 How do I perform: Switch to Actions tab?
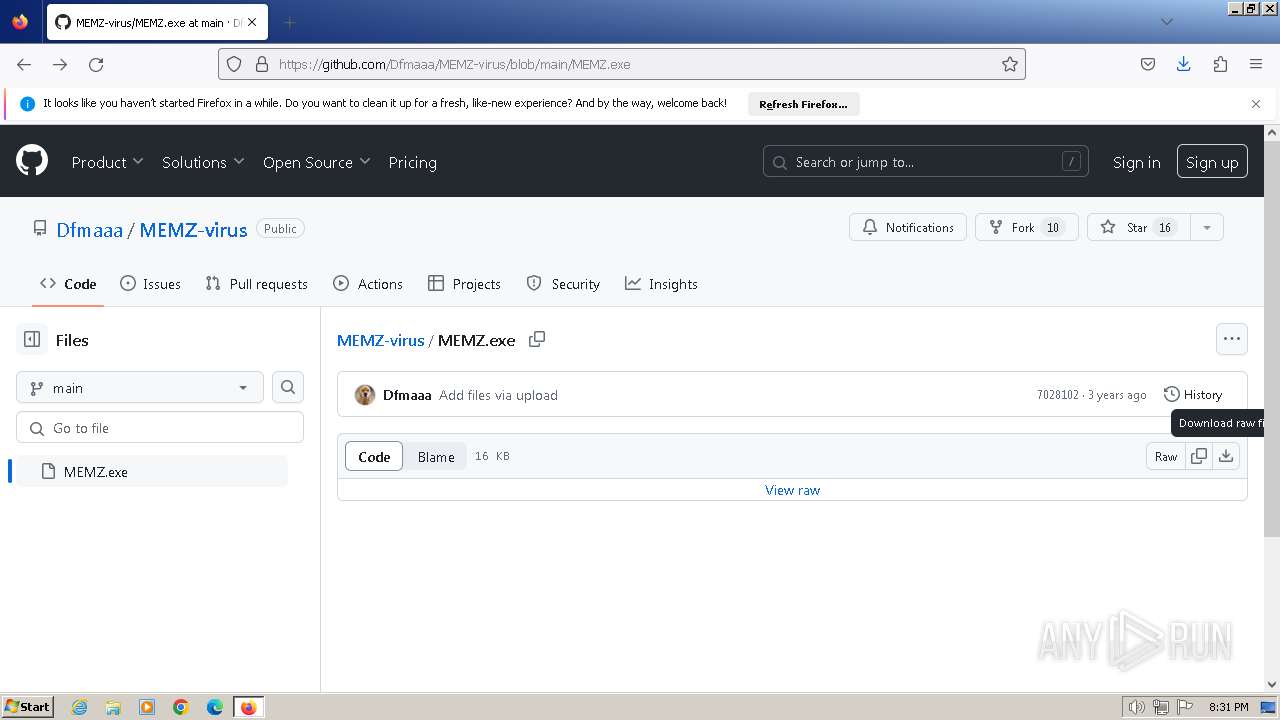pos(367,284)
